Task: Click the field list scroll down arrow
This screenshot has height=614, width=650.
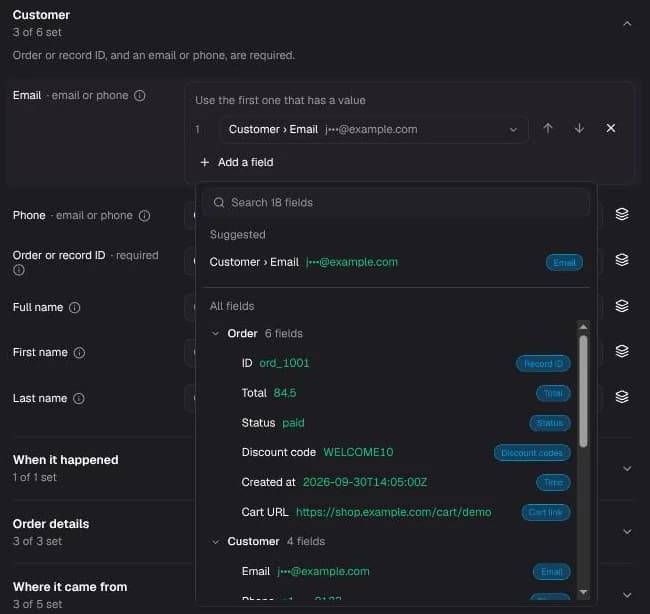Action: pos(583,592)
